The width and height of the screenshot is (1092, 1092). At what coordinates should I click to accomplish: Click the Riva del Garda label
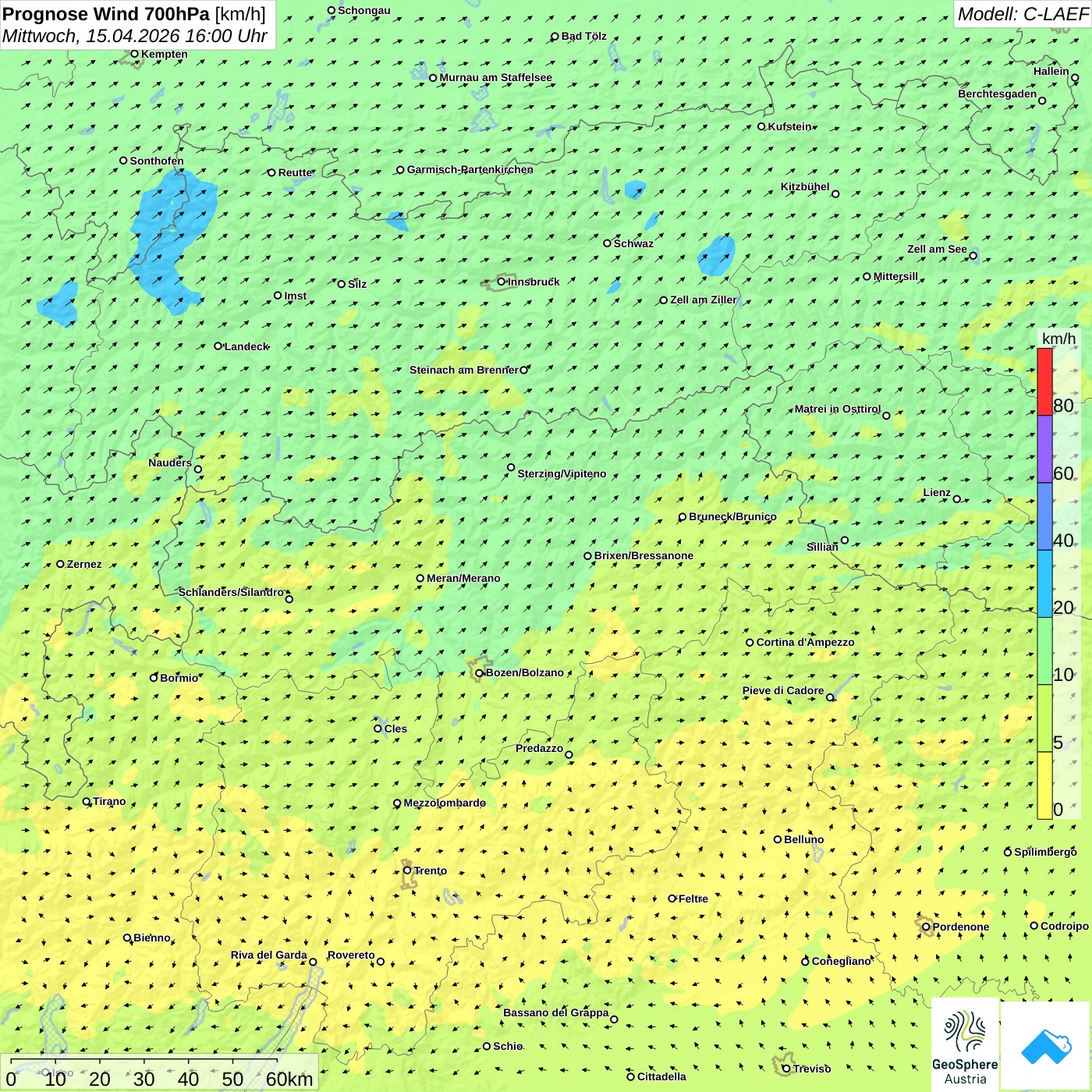coord(269,955)
